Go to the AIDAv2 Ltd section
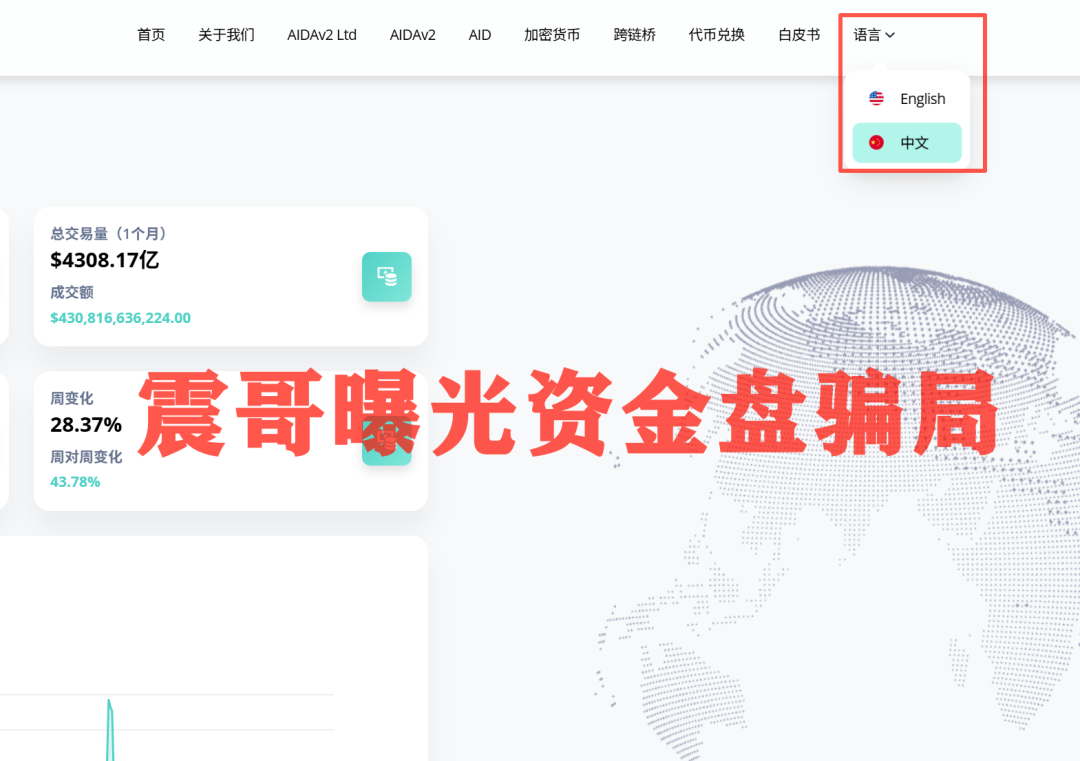 [322, 34]
